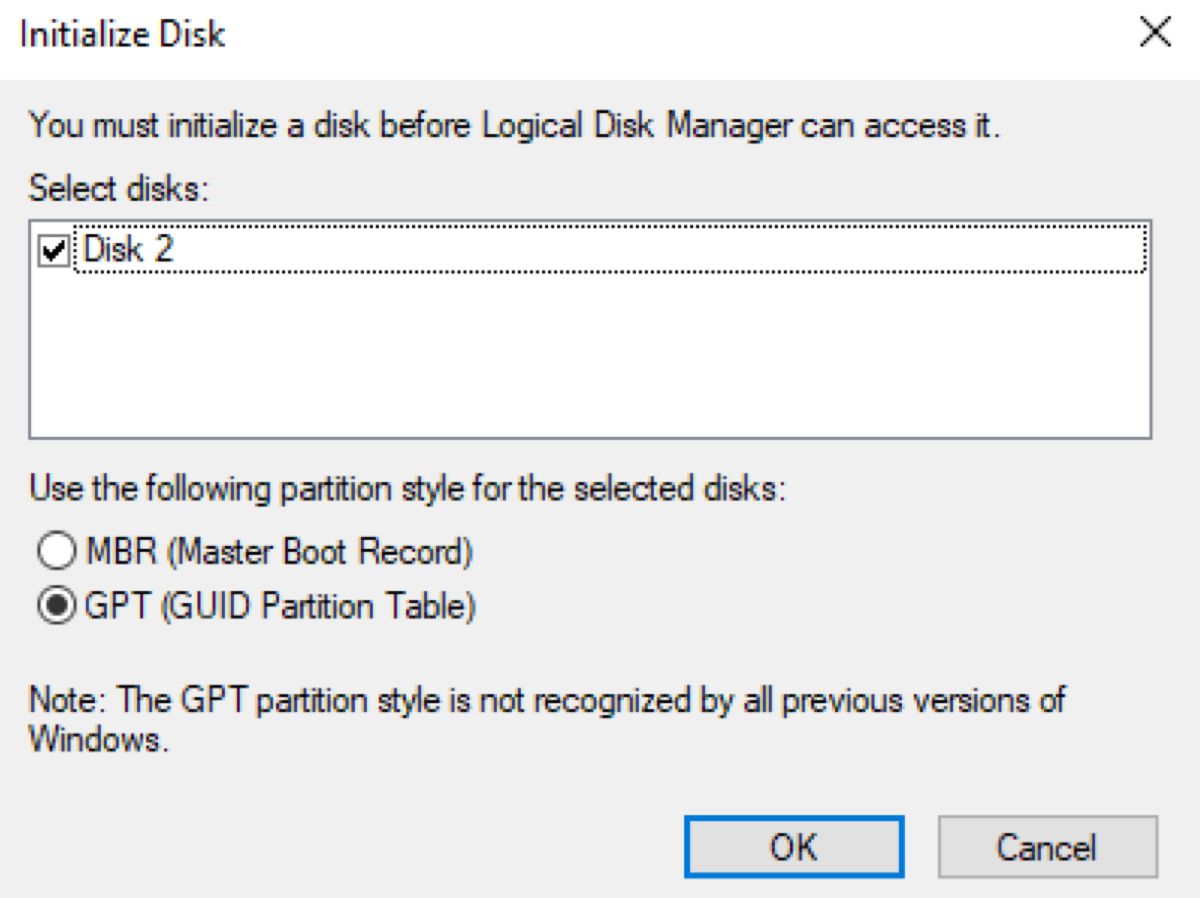Close the Initialize Disk window with X
This screenshot has height=898, width=1200.
coord(1155,34)
